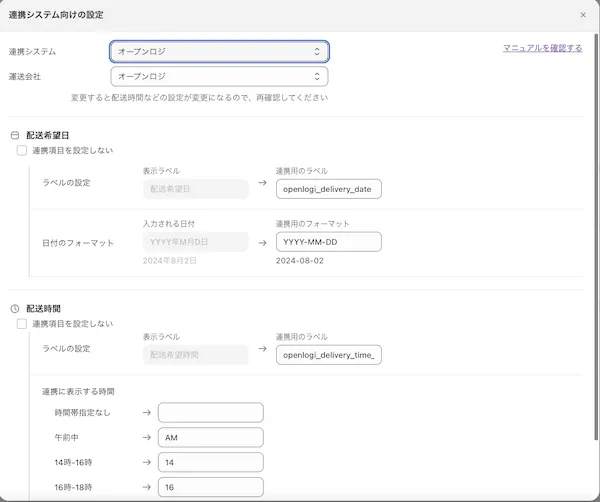600x502 pixels.
Task: Click the clock icon beside 配送時間
Action: 15,308
